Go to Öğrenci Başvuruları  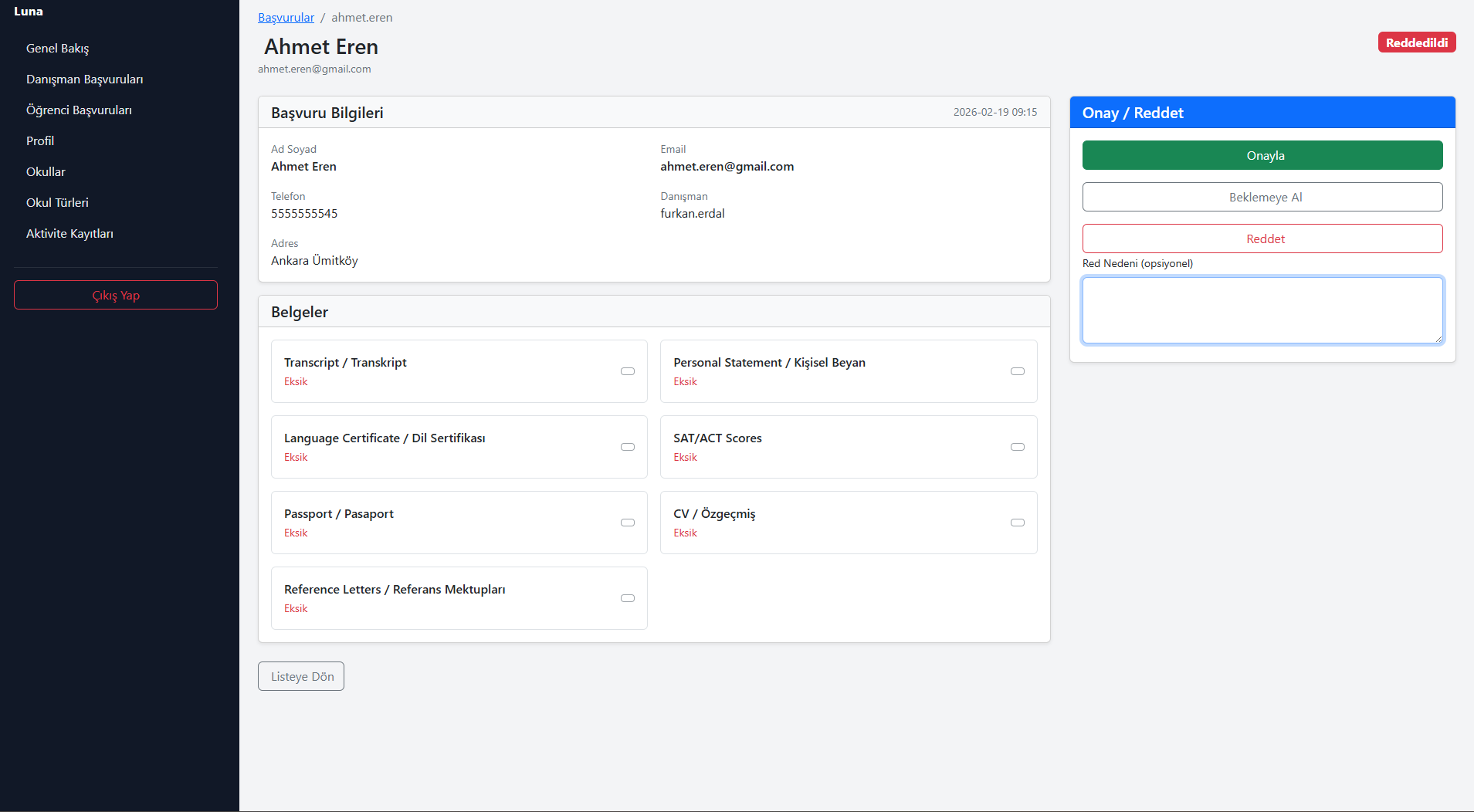[x=79, y=110]
